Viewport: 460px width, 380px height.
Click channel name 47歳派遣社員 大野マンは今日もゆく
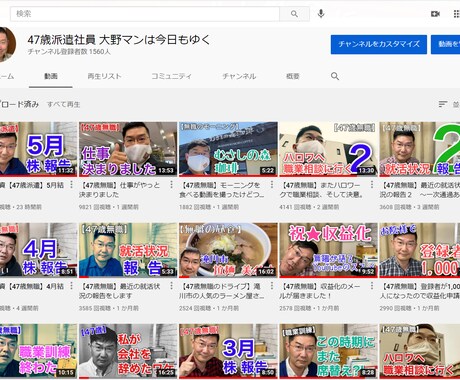[x=119, y=40]
